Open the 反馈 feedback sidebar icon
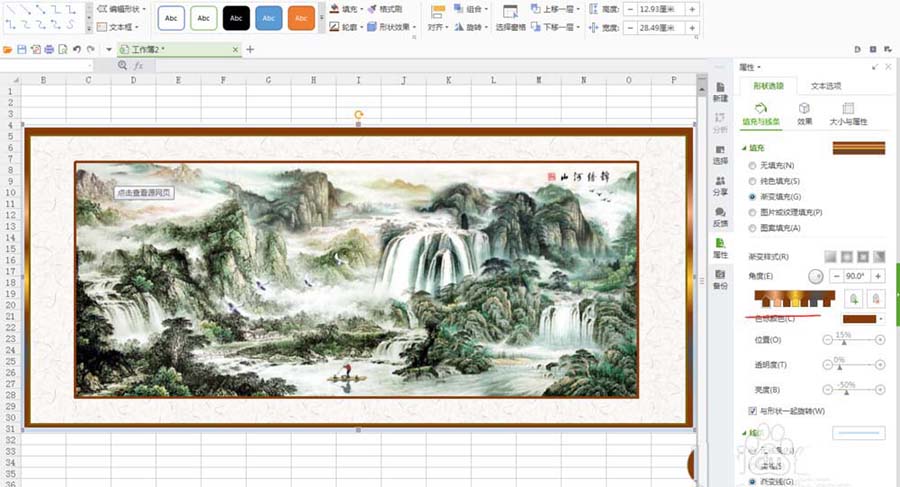This screenshot has width=900, height=487. pyautogui.click(x=720, y=218)
